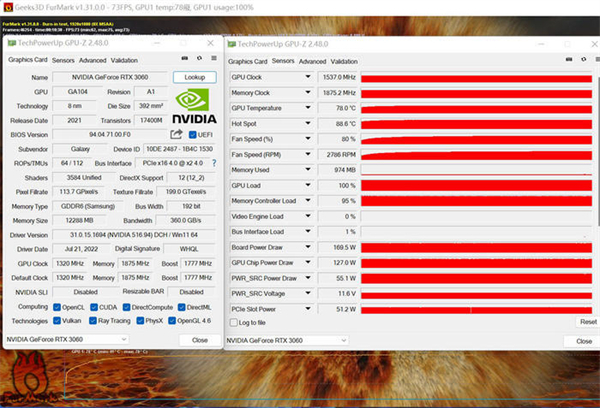Screen dimensions: 600x408
Task: Click the screenshot camera icon in left GPU-Z window
Action: point(184,58)
